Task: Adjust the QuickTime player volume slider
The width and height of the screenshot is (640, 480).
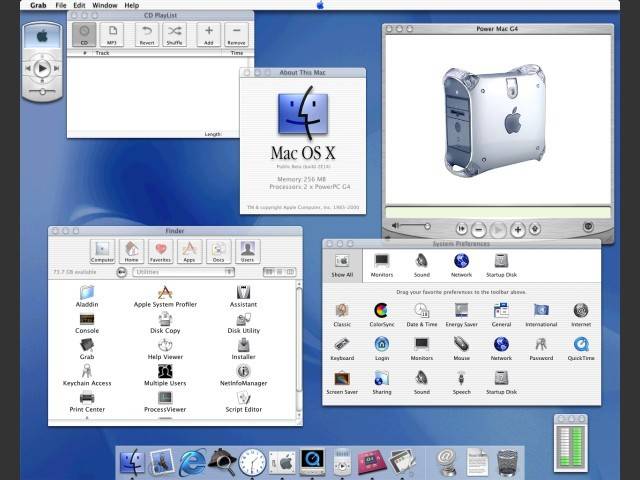Action: click(x=412, y=228)
